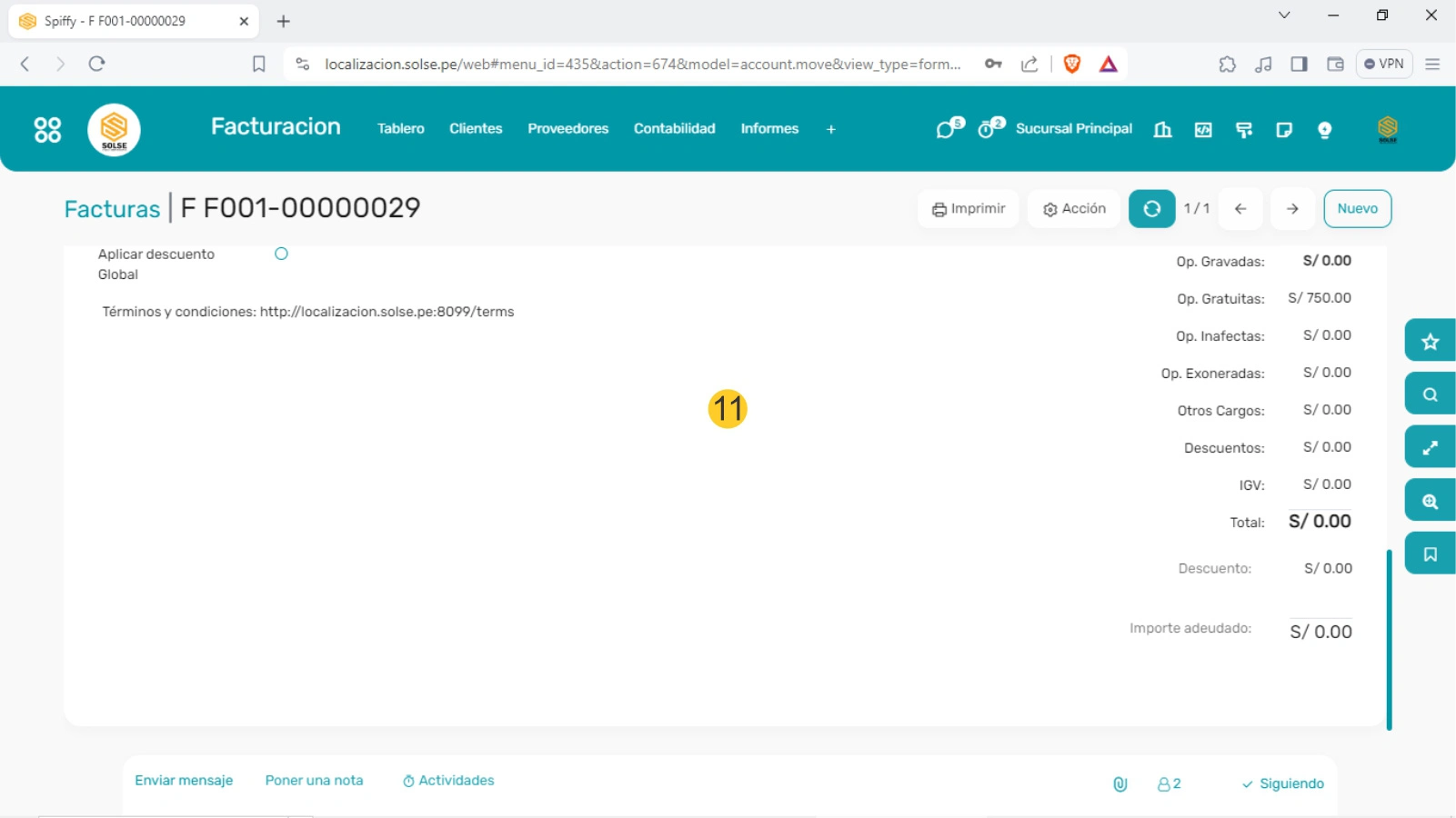Click the Nuevo button
The height and width of the screenshot is (818, 1456).
[1357, 209]
